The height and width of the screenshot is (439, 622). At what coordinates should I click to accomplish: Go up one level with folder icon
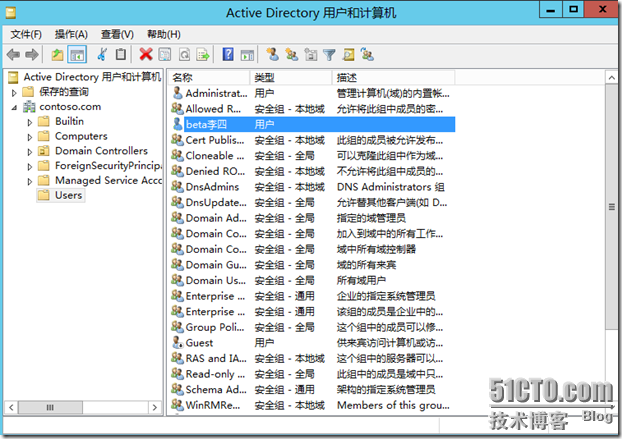(x=58, y=54)
